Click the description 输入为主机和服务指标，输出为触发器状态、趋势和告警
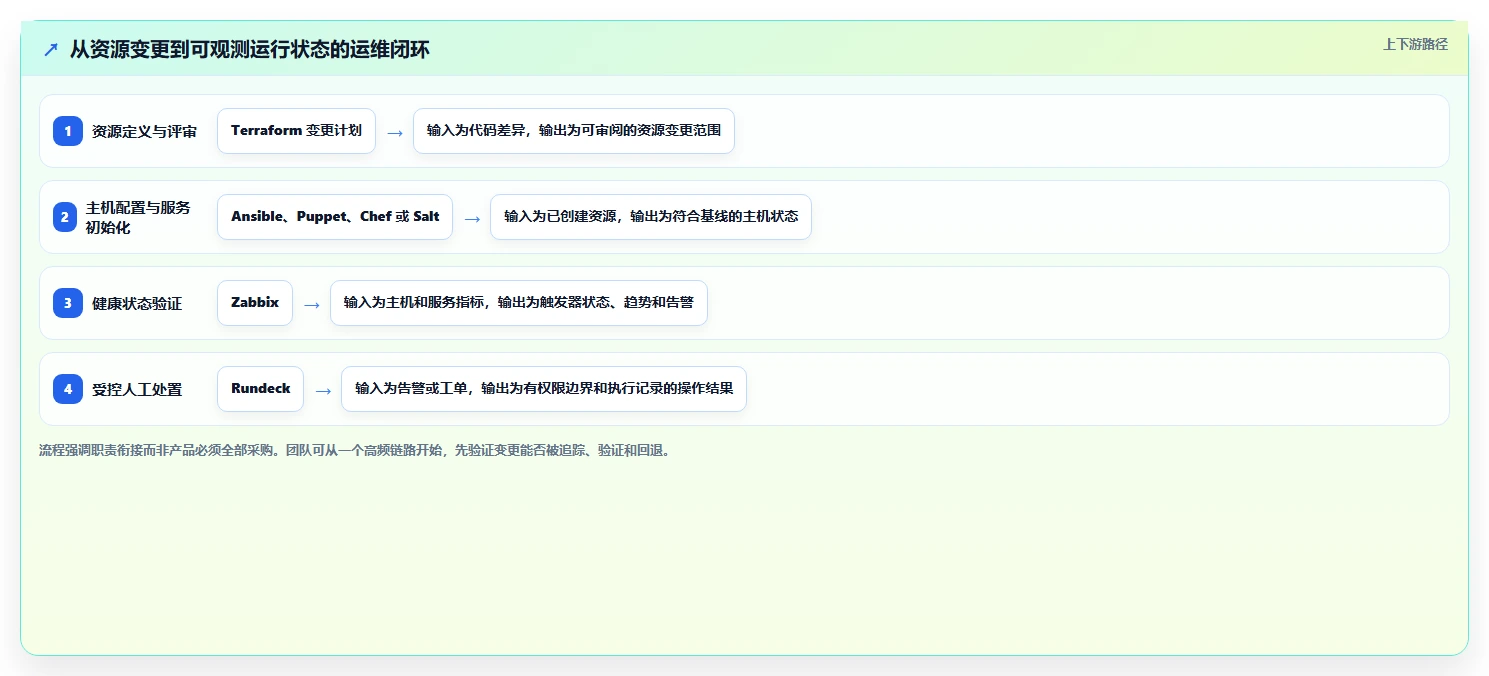The image size is (1489, 676). tap(519, 303)
